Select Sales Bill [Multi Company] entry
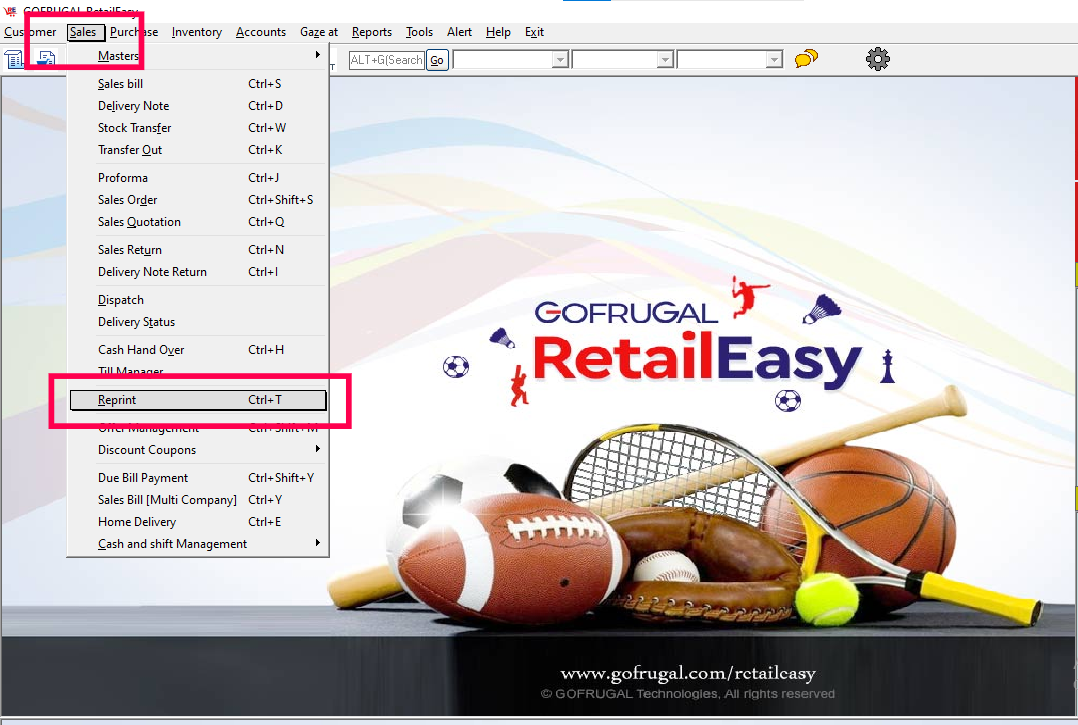This screenshot has height=725, width=1078. click(198, 500)
